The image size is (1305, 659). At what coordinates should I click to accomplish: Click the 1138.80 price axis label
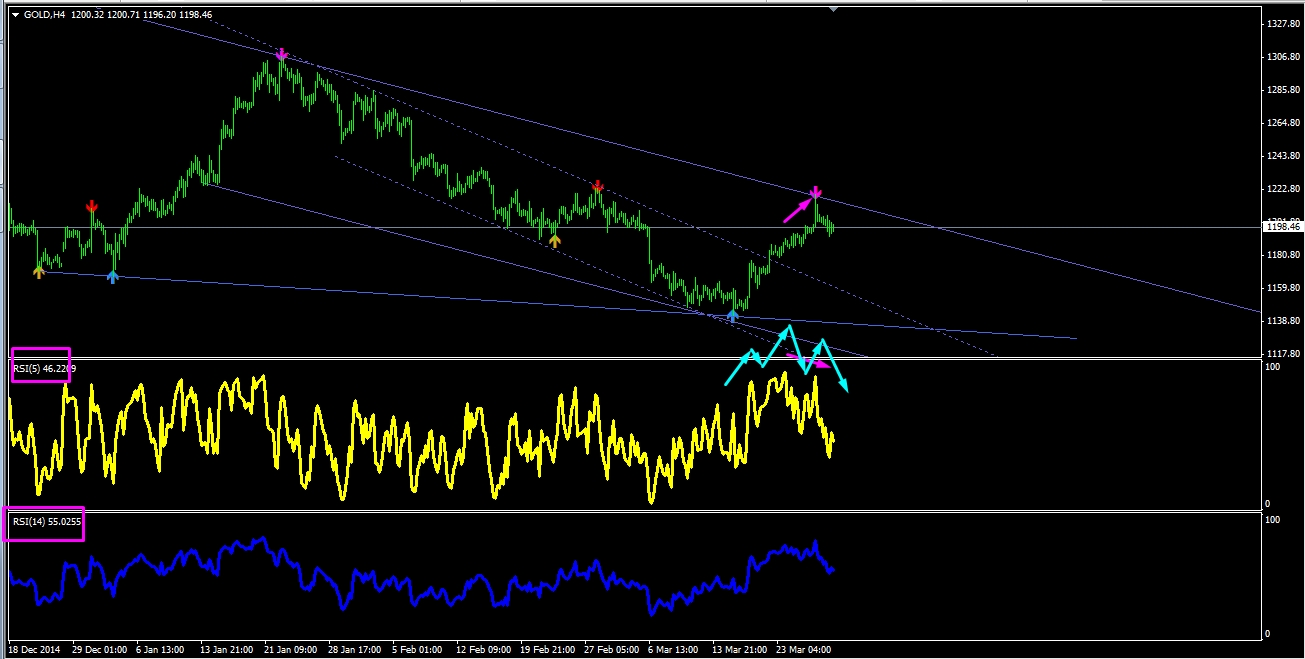tap(1281, 321)
